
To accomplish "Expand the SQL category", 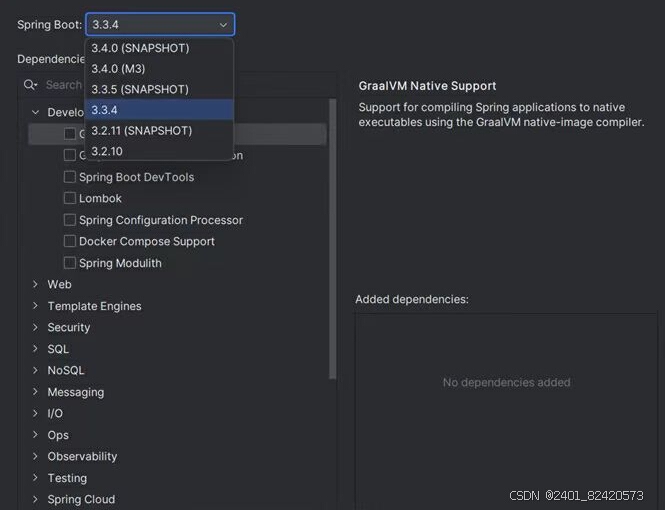I will [36, 349].
